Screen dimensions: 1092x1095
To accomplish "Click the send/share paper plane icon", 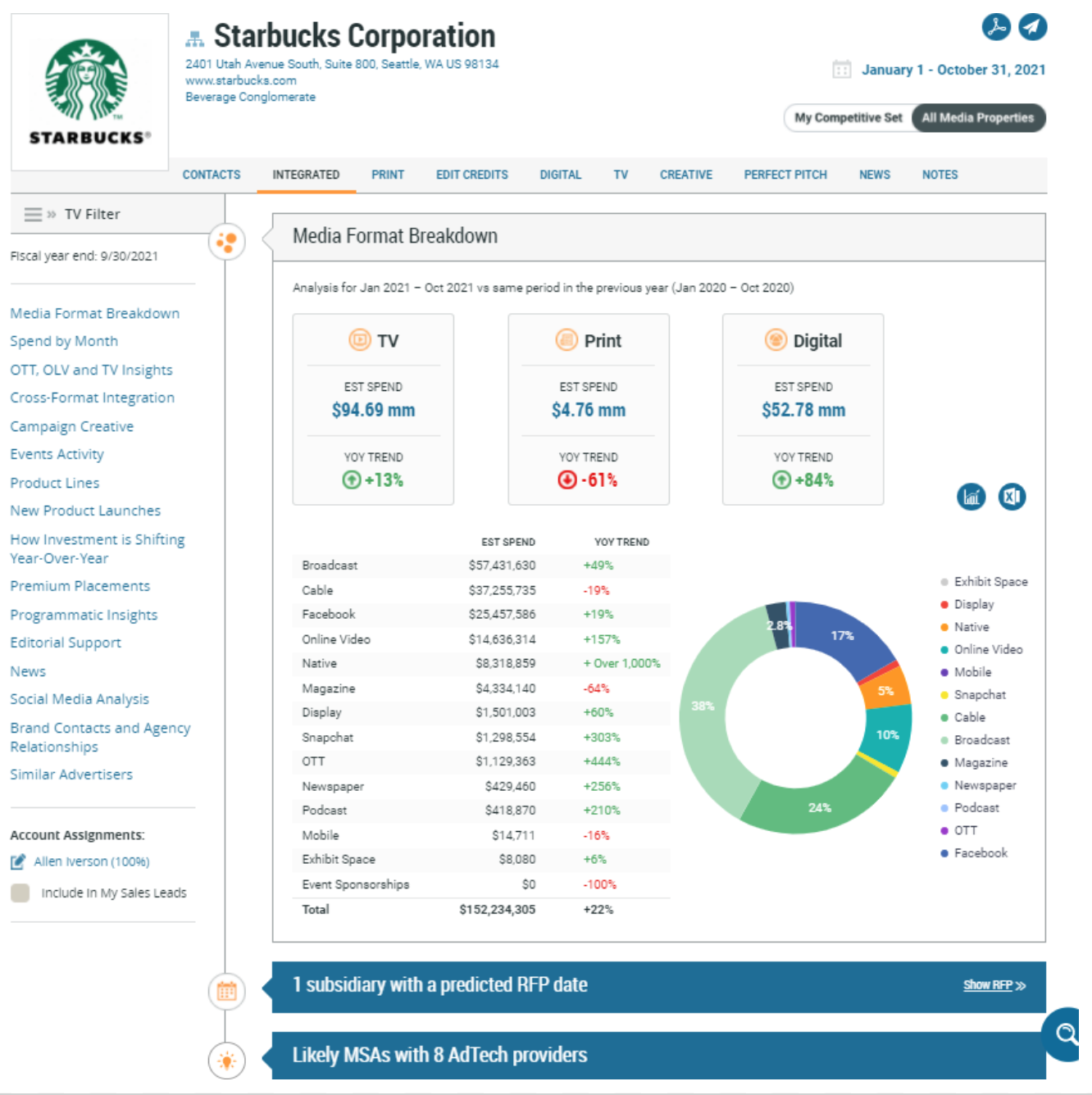I will pos(1033,26).
